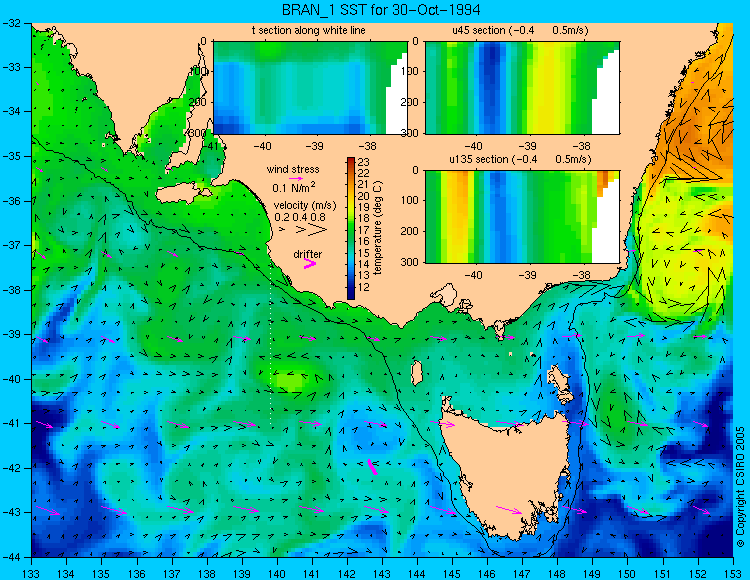Click the -38 latitude axis label on left axis

pyautogui.click(x=13, y=290)
